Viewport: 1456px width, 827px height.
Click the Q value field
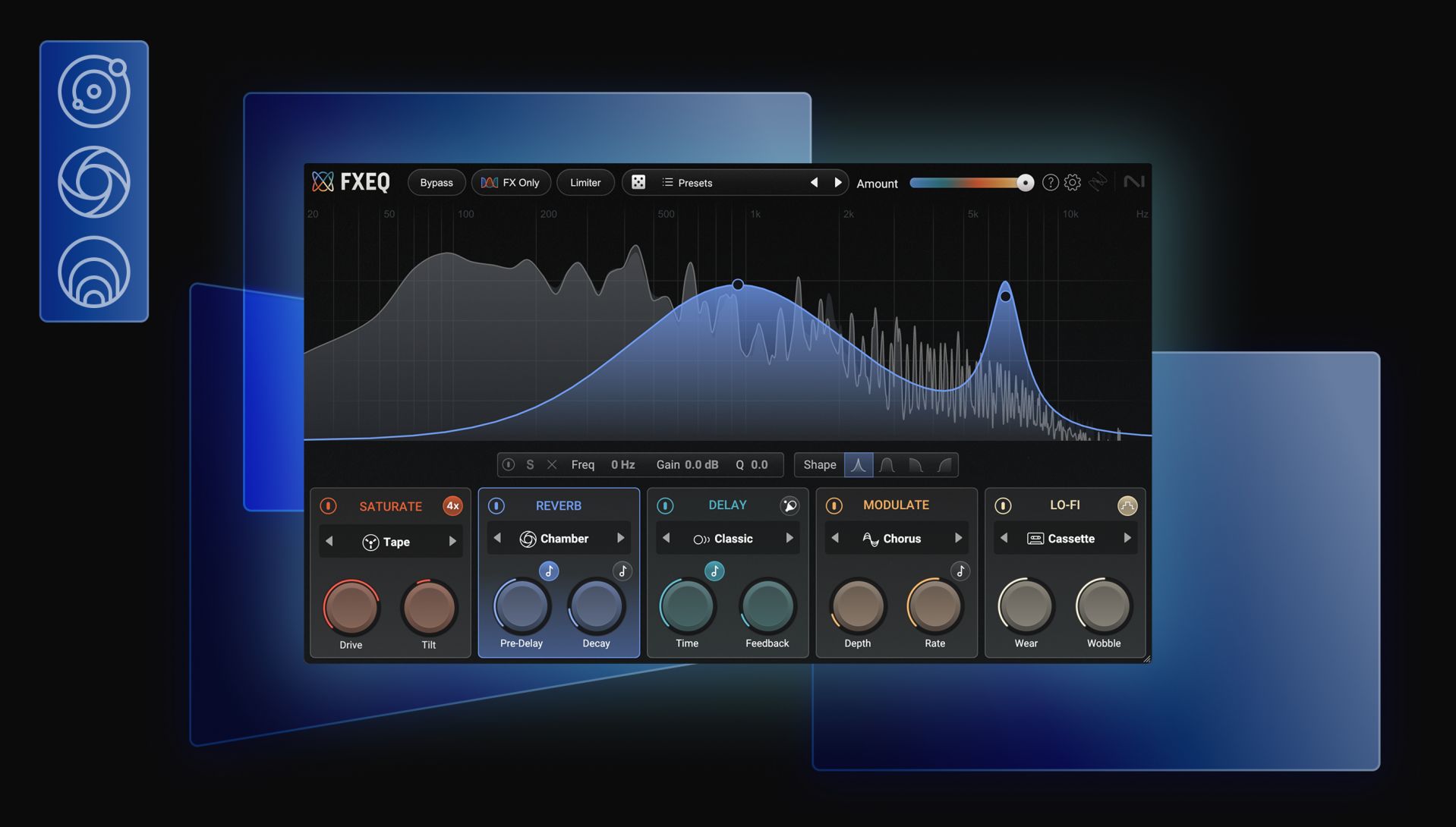[x=759, y=464]
